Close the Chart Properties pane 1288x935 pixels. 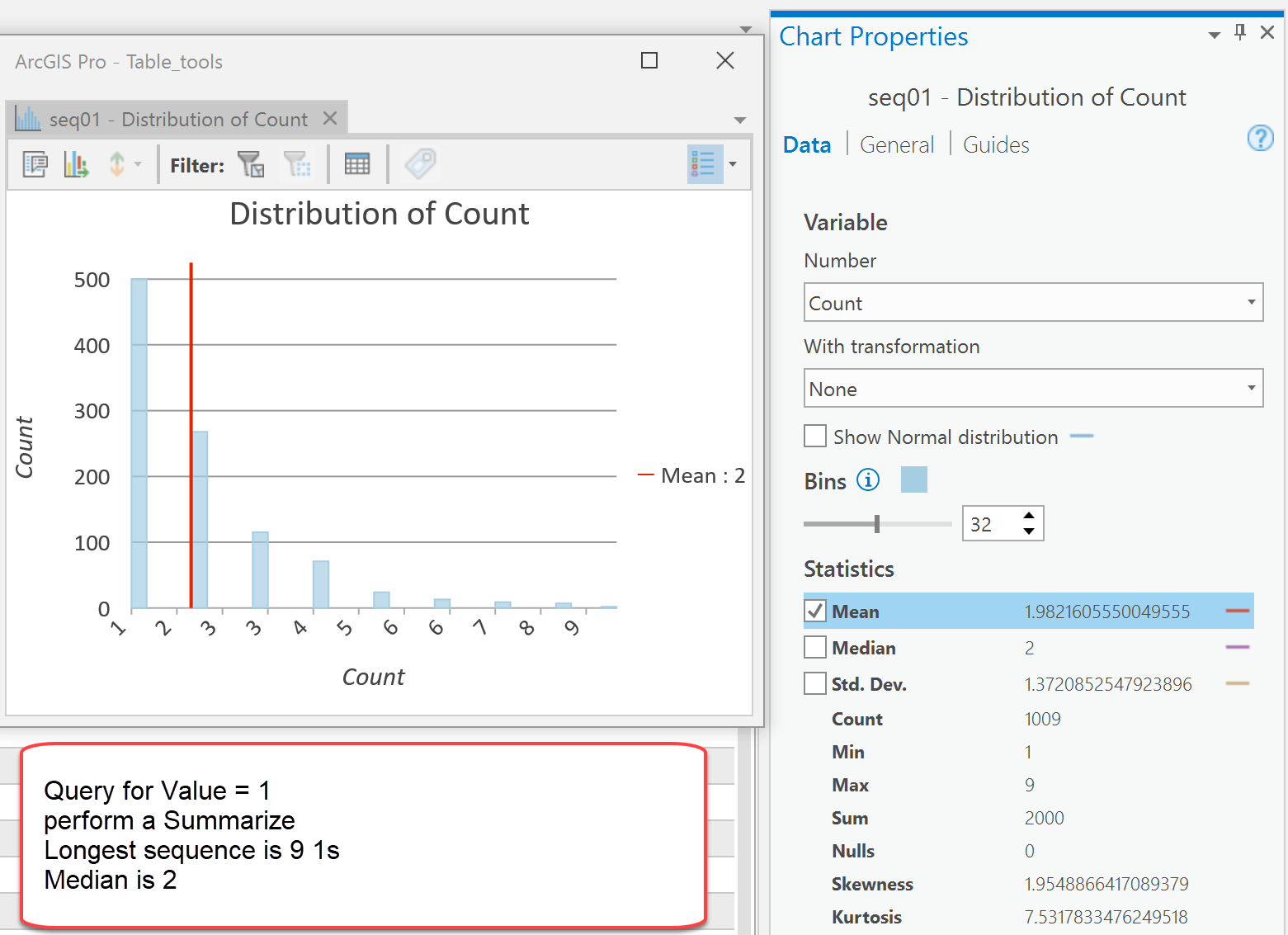coord(1268,32)
